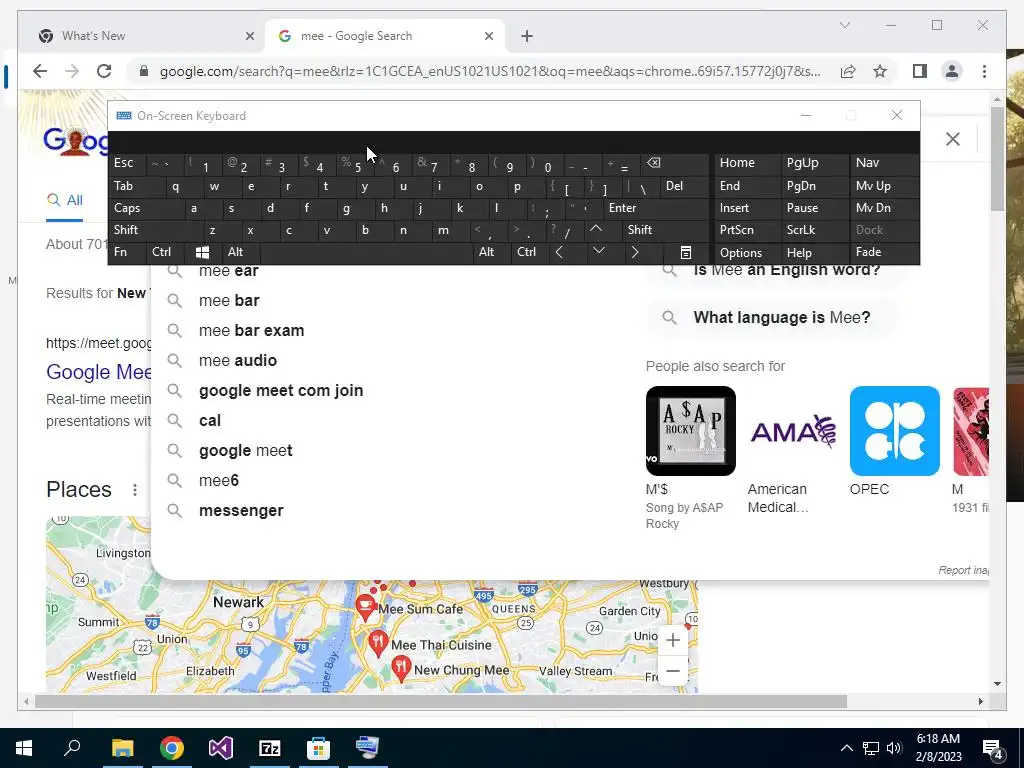Open the OPEC thumbnail
Viewport: 1024px width, 768px height.
(x=894, y=431)
